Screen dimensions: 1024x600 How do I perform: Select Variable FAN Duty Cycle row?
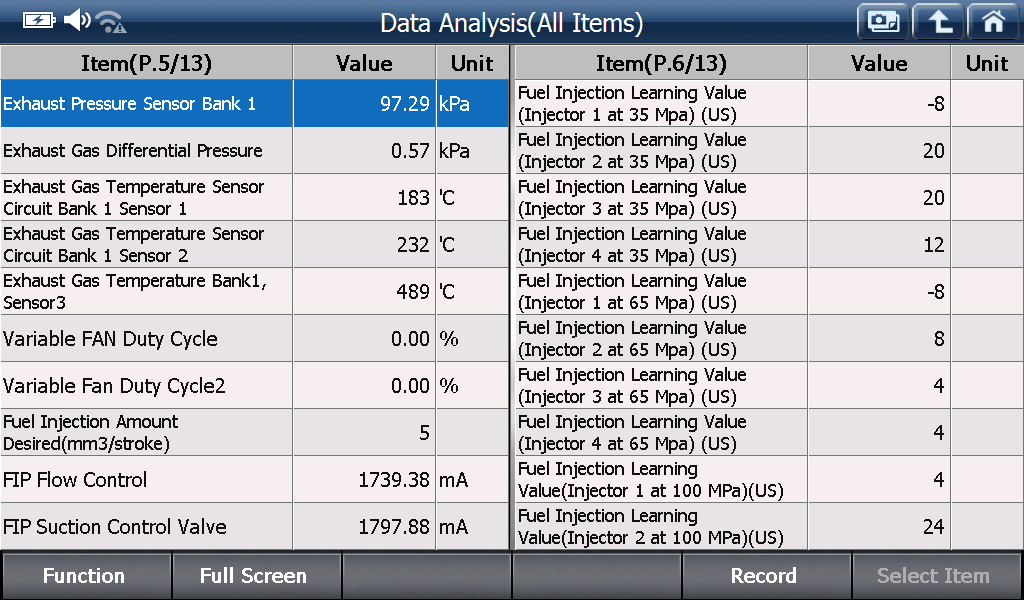tap(254, 338)
